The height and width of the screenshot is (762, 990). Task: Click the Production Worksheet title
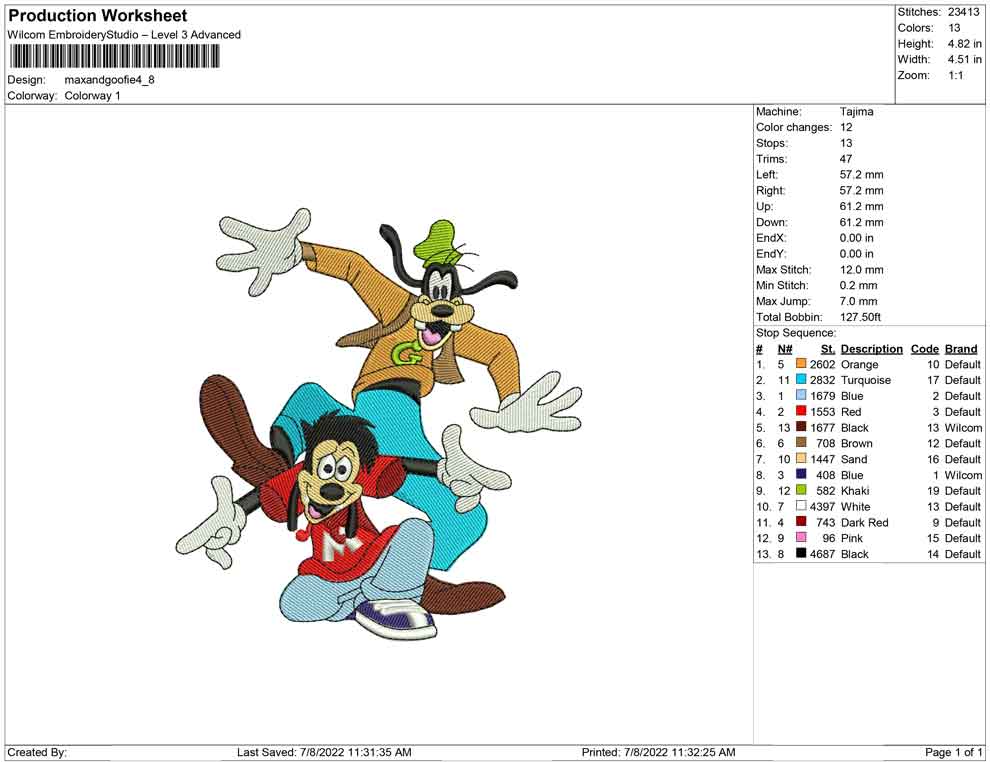coord(98,16)
